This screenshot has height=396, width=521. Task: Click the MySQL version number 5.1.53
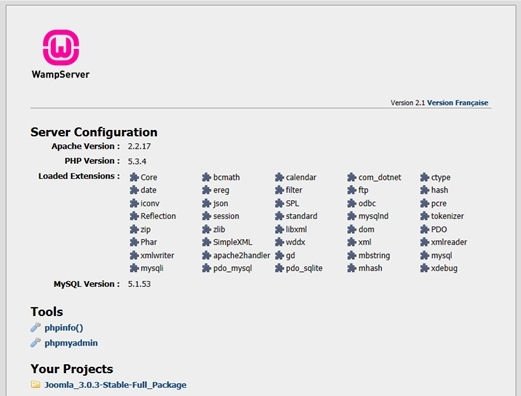point(139,284)
